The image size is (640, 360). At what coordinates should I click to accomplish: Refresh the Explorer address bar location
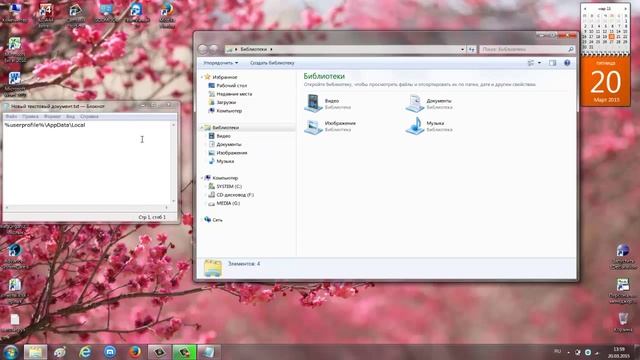[472, 49]
